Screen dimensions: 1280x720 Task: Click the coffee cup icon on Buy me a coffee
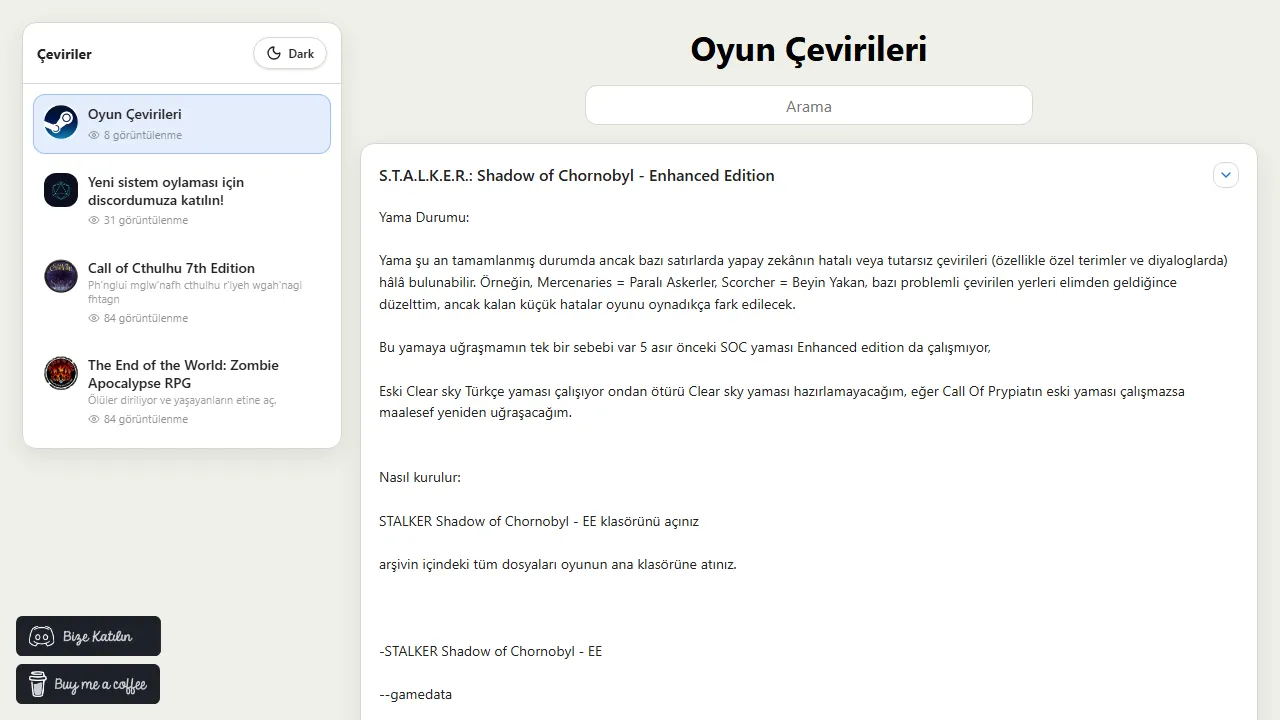(x=37, y=684)
